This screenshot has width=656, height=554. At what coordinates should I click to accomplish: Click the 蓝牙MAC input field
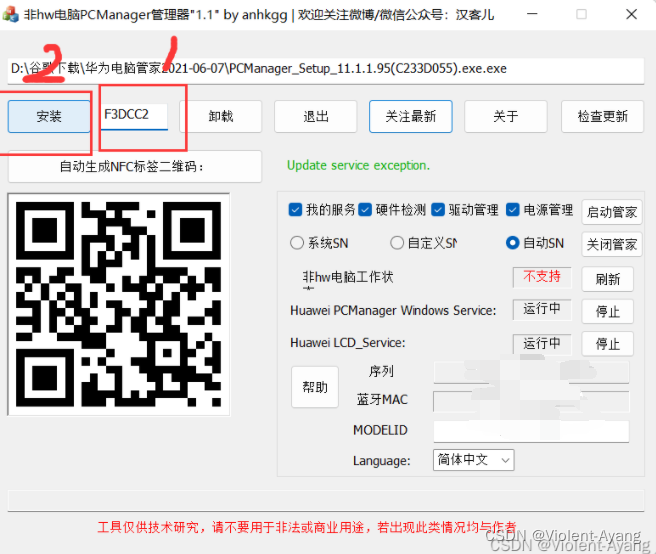pyautogui.click(x=531, y=402)
